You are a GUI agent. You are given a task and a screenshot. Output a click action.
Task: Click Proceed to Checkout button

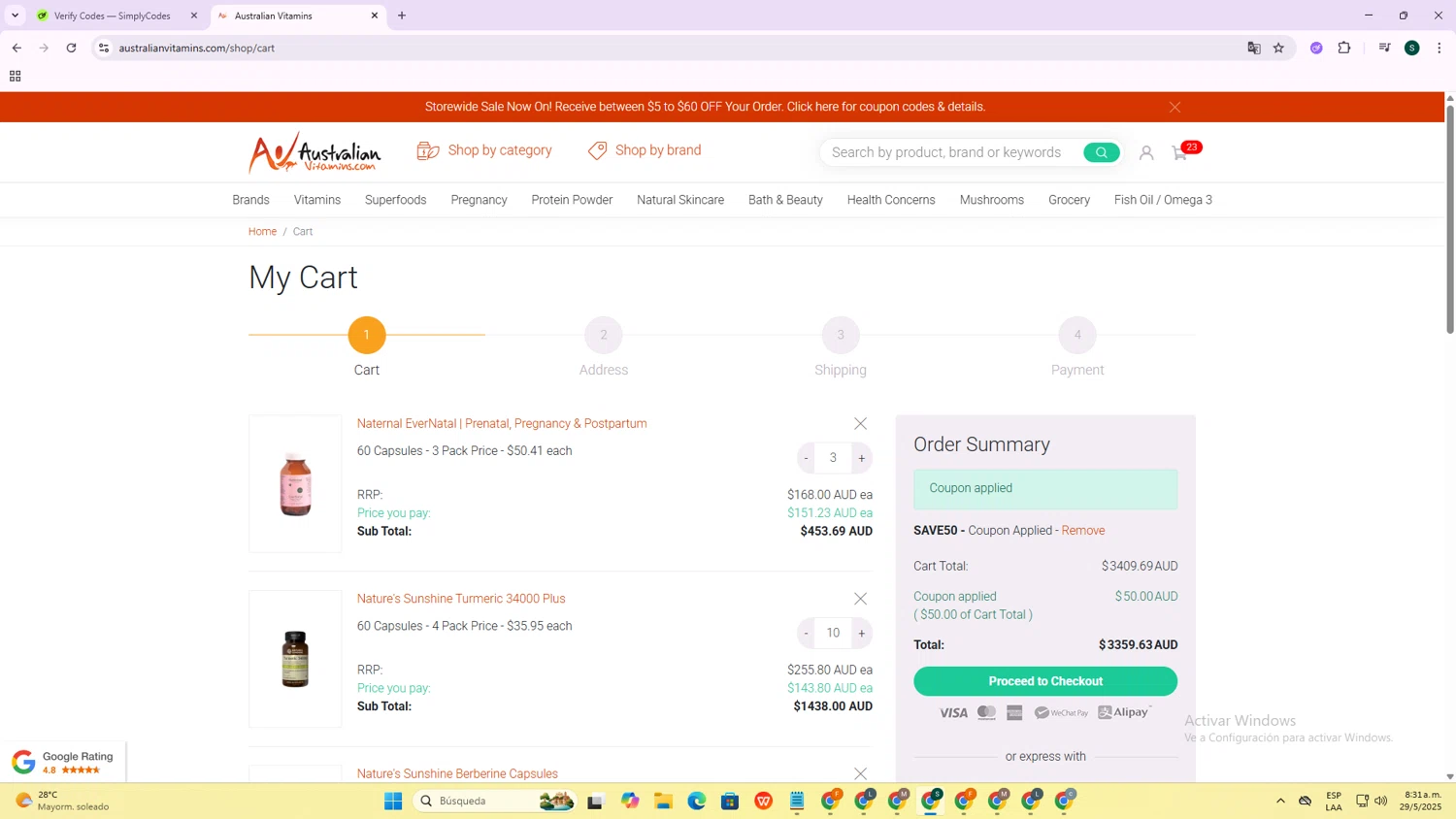1045,681
